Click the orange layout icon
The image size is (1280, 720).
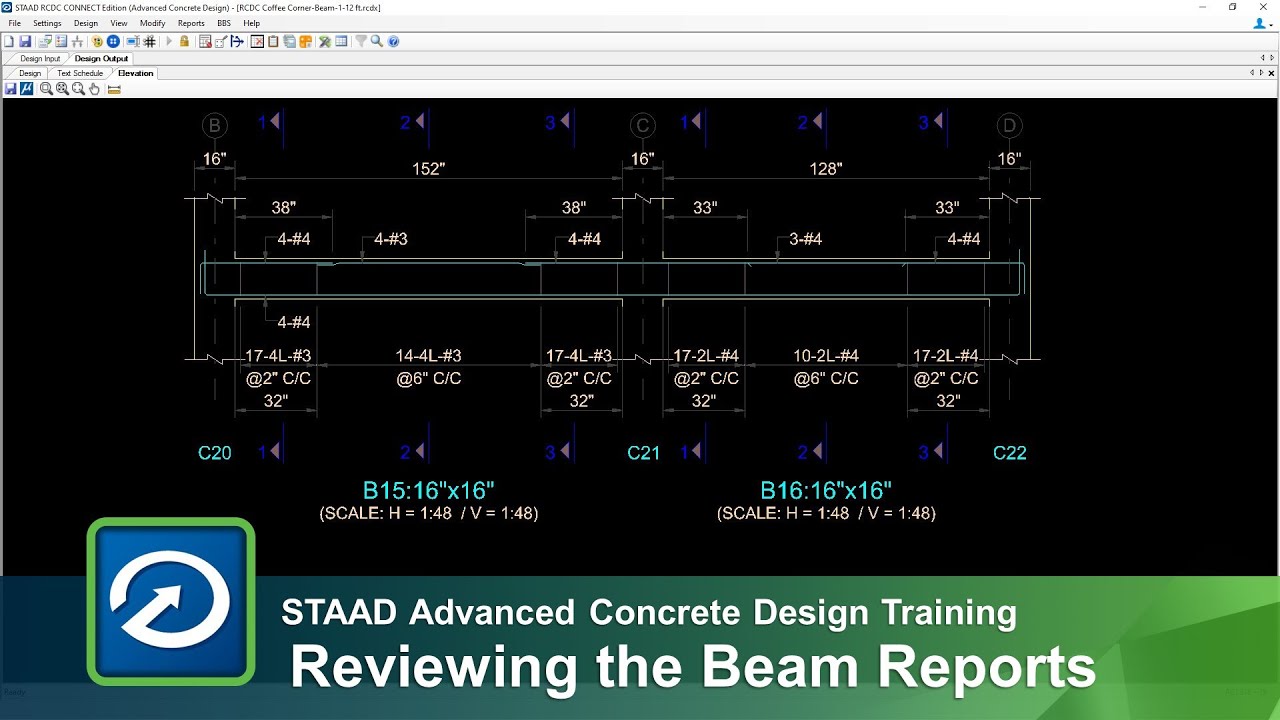pyautogui.click(x=305, y=42)
